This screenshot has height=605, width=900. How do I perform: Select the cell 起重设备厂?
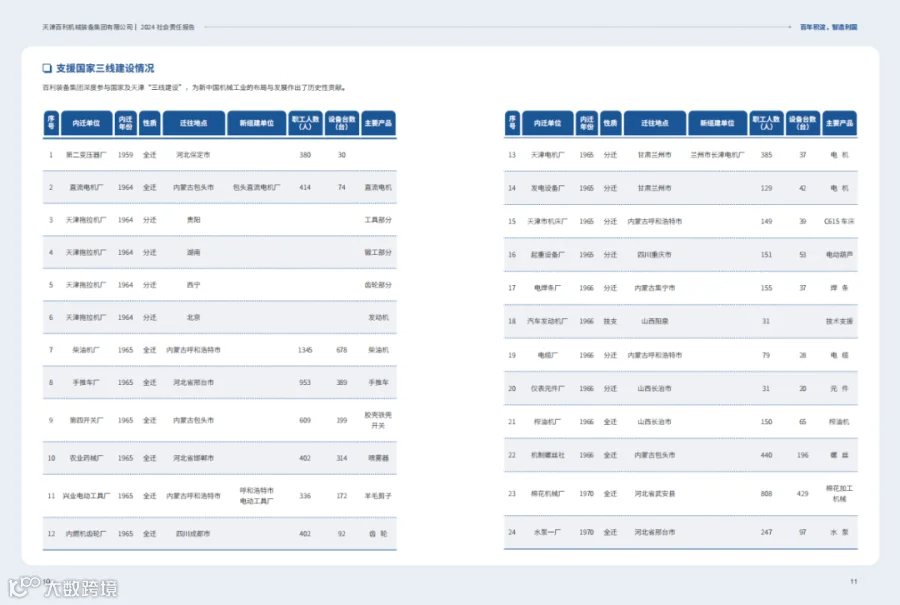(548, 255)
